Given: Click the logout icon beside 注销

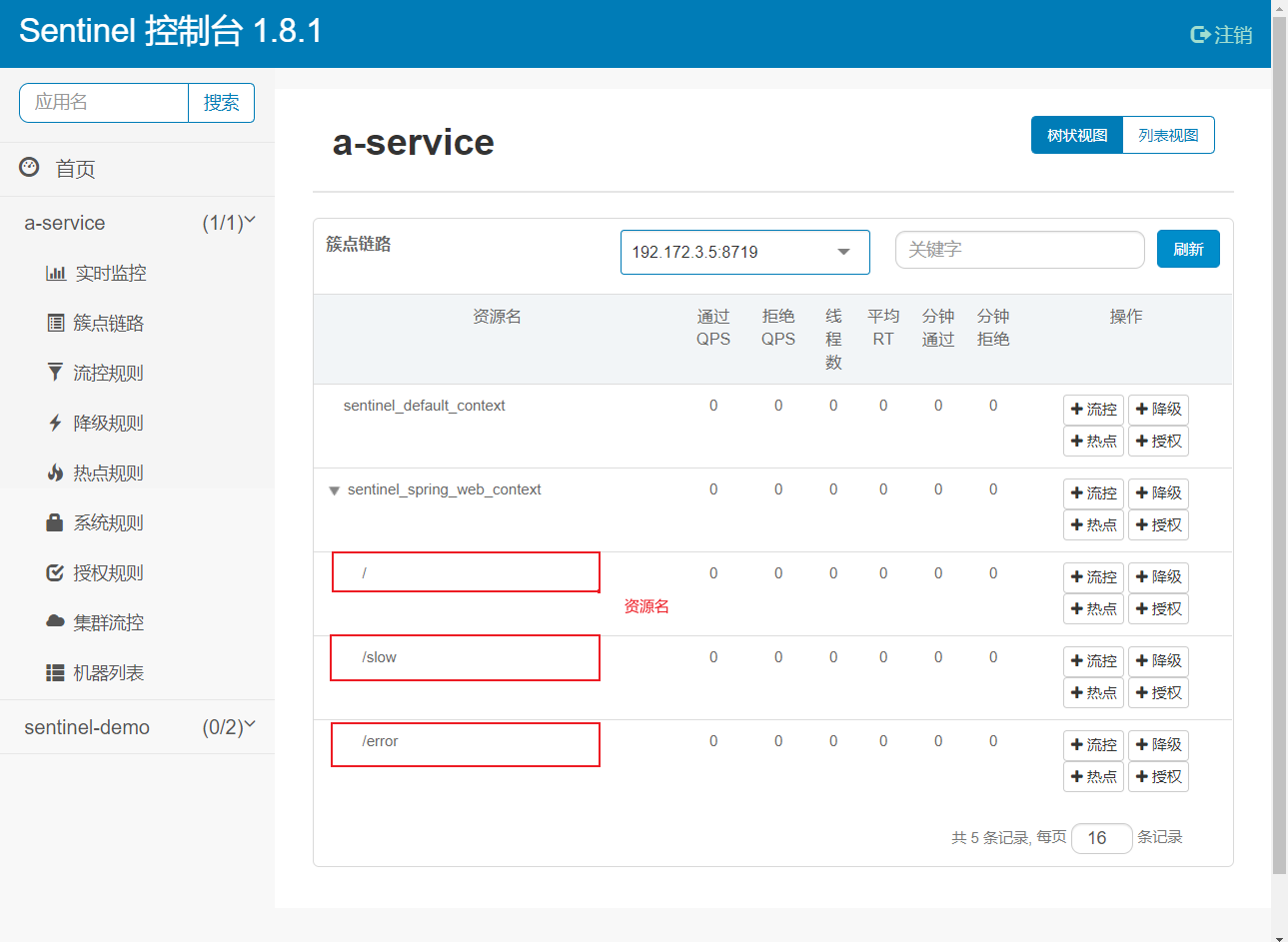Looking at the screenshot, I should (x=1200, y=35).
